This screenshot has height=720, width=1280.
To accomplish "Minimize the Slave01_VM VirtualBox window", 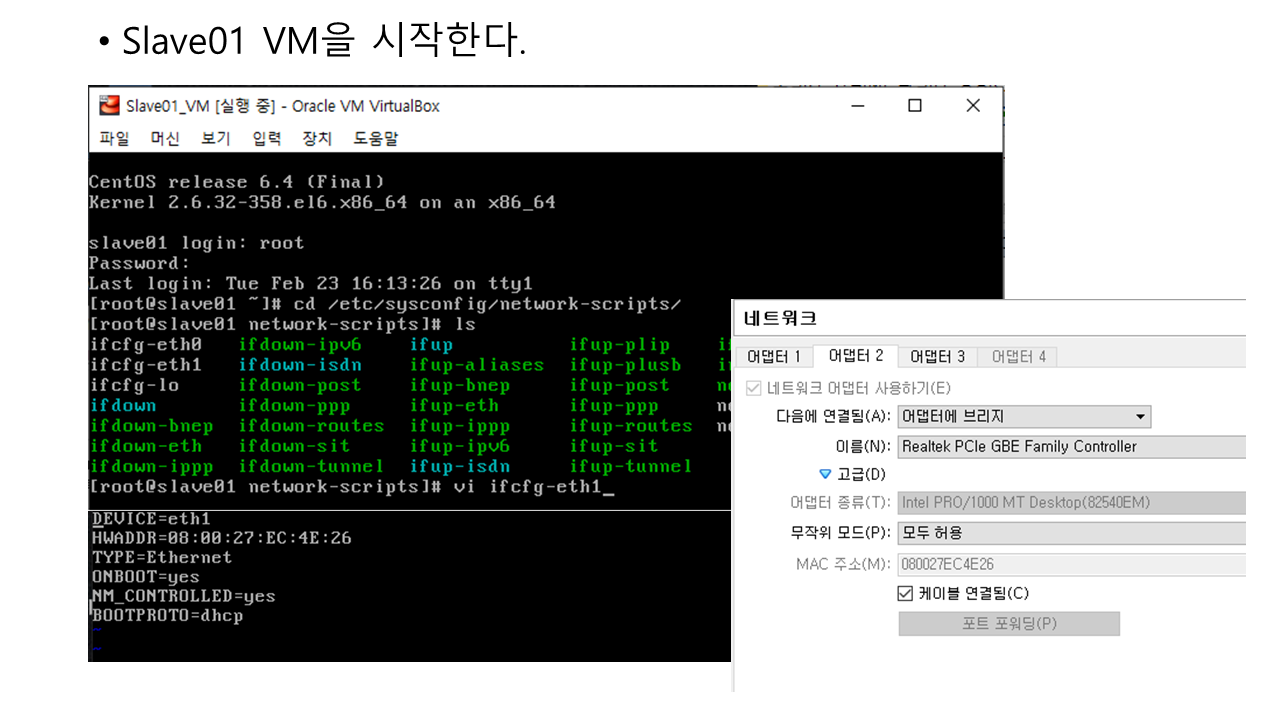I will [857, 106].
